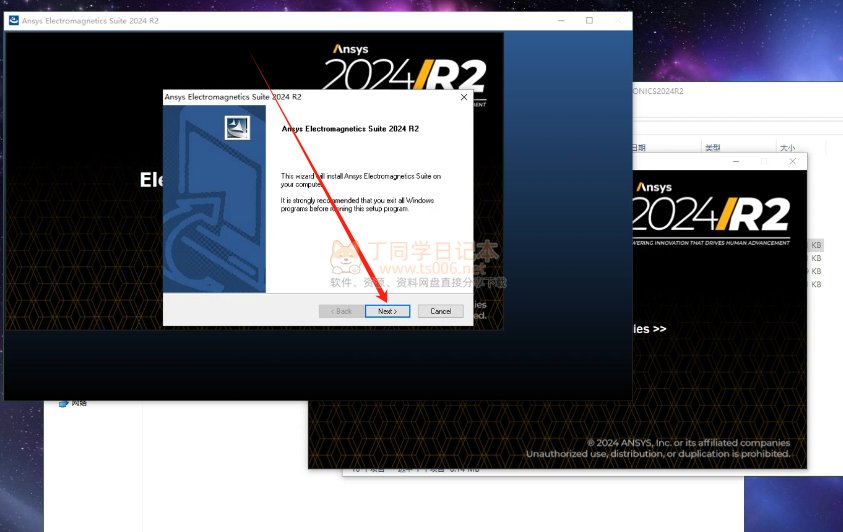Sort File Explorer by the 类型 column
The width and height of the screenshot is (843, 532).
(712, 148)
